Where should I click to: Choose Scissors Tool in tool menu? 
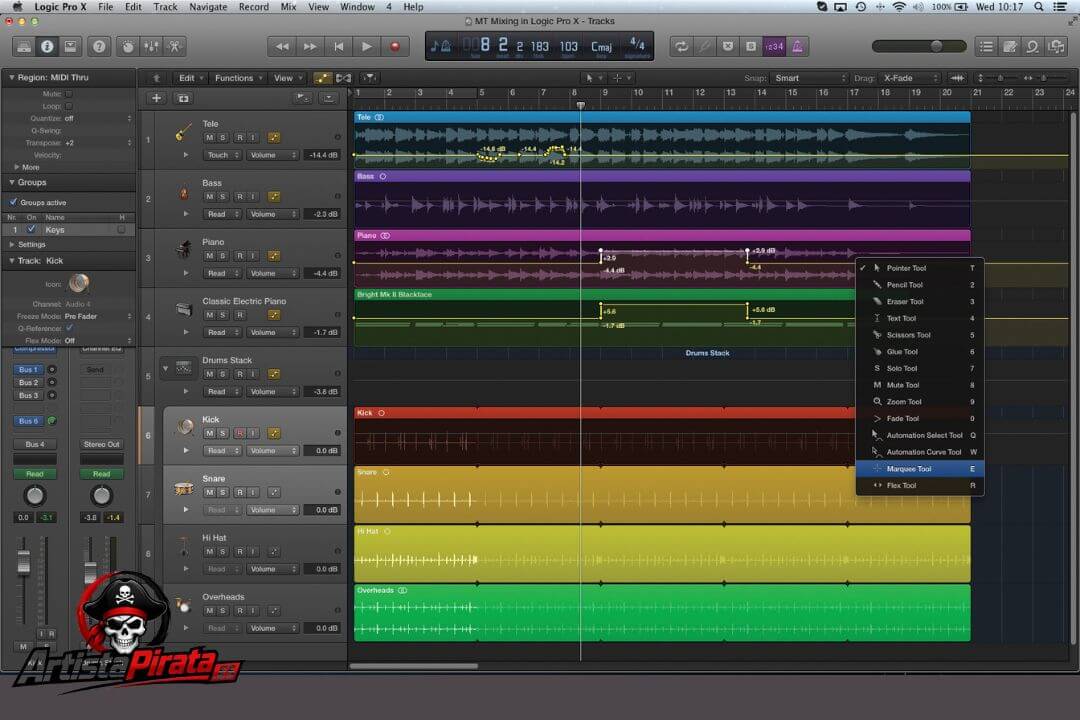point(920,336)
